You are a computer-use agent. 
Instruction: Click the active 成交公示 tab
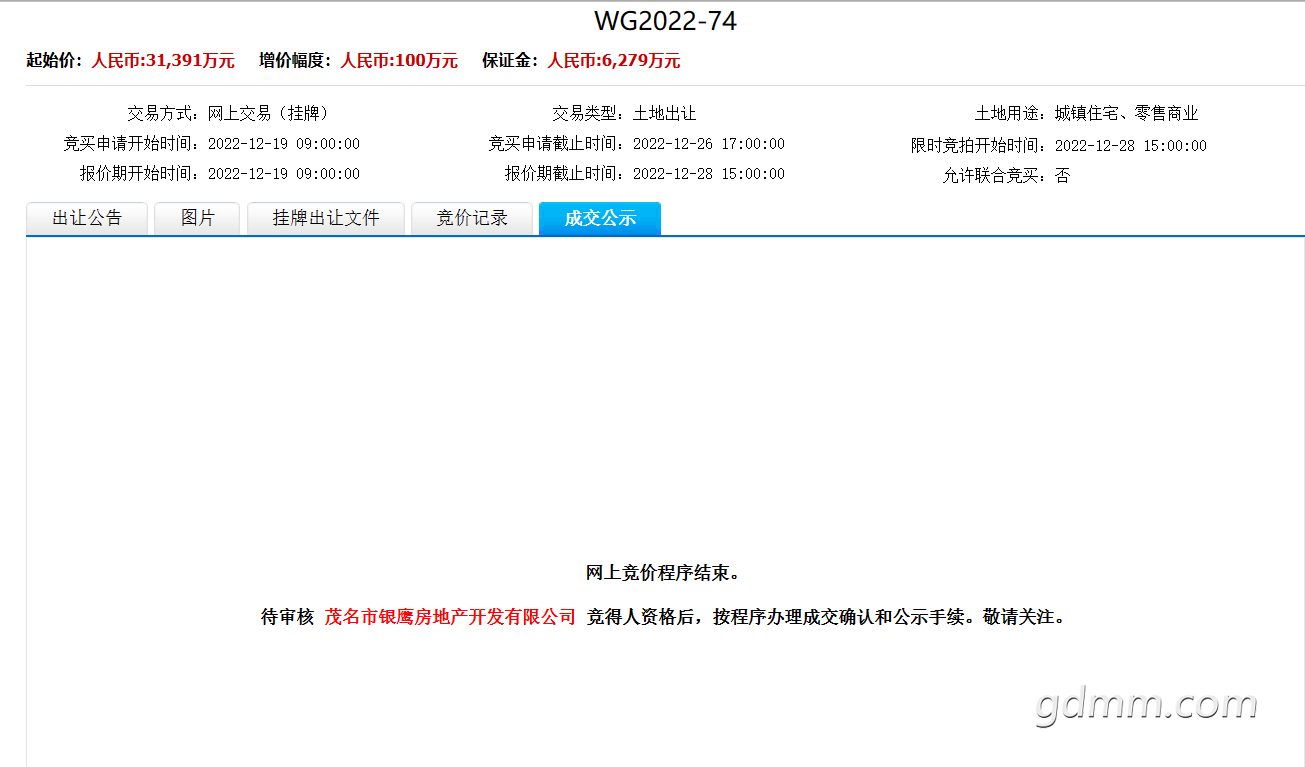(600, 218)
